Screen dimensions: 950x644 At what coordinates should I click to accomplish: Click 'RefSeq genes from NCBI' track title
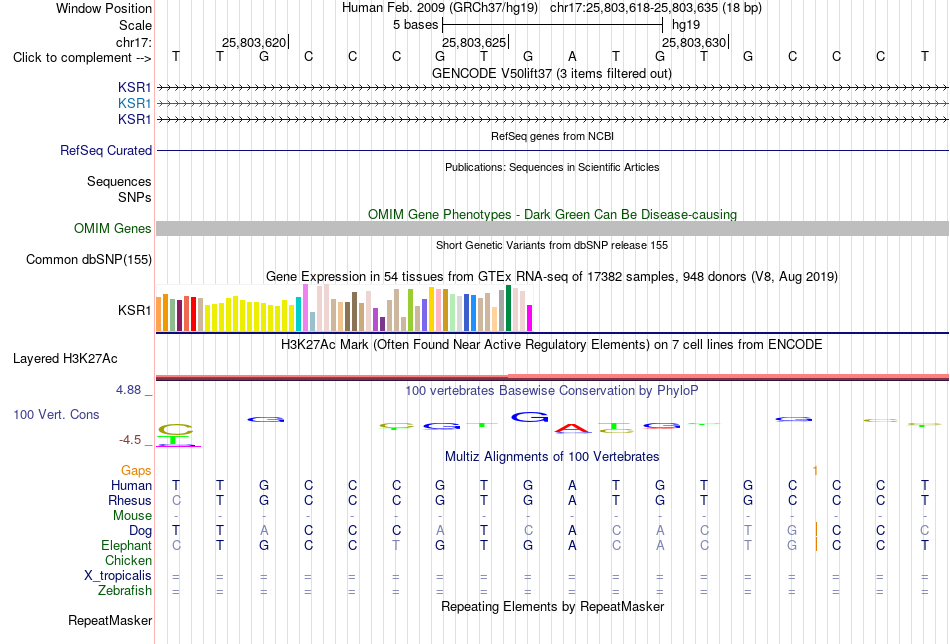tap(552, 136)
